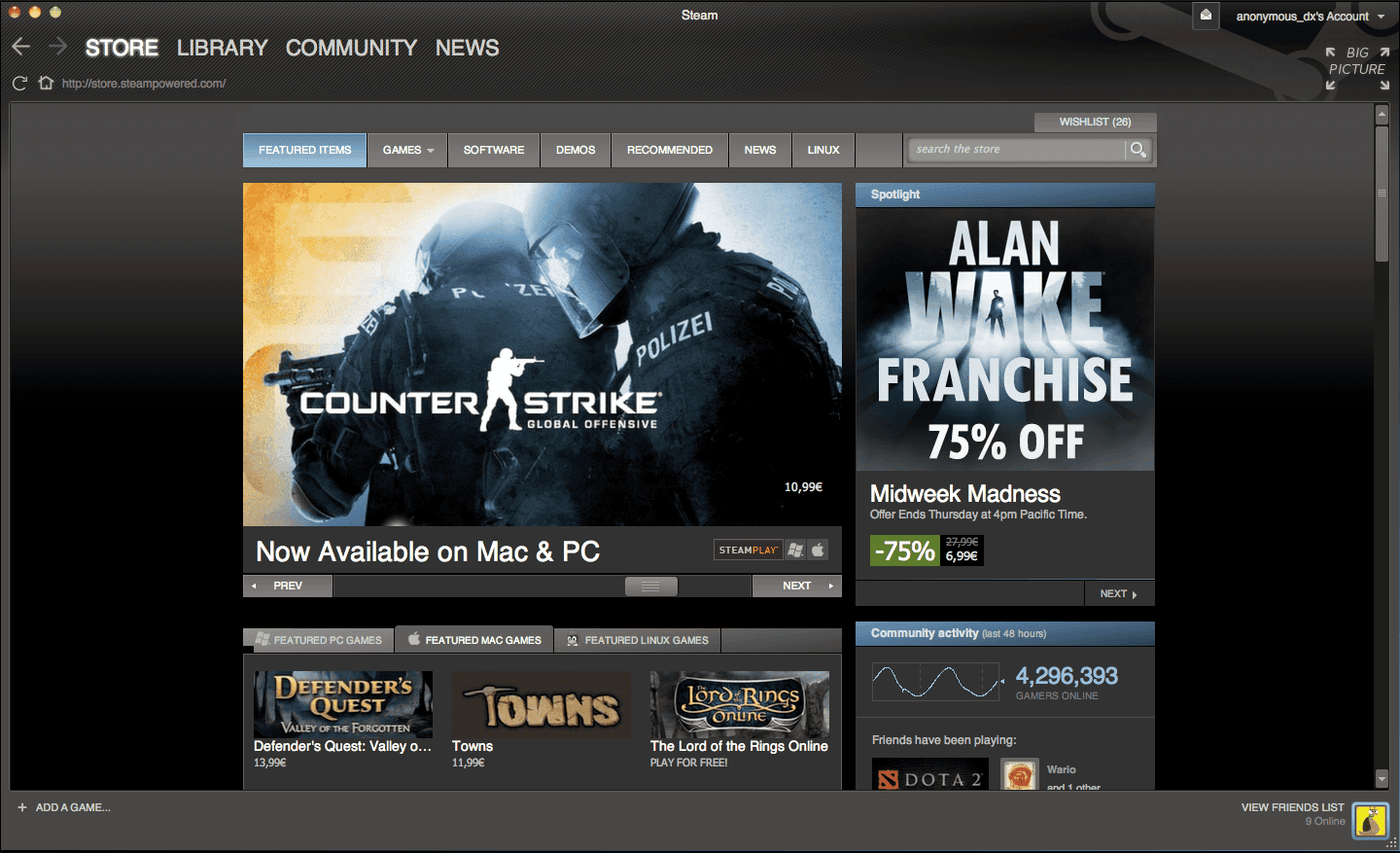Reload the store page
The image size is (1400, 853).
pos(19,84)
